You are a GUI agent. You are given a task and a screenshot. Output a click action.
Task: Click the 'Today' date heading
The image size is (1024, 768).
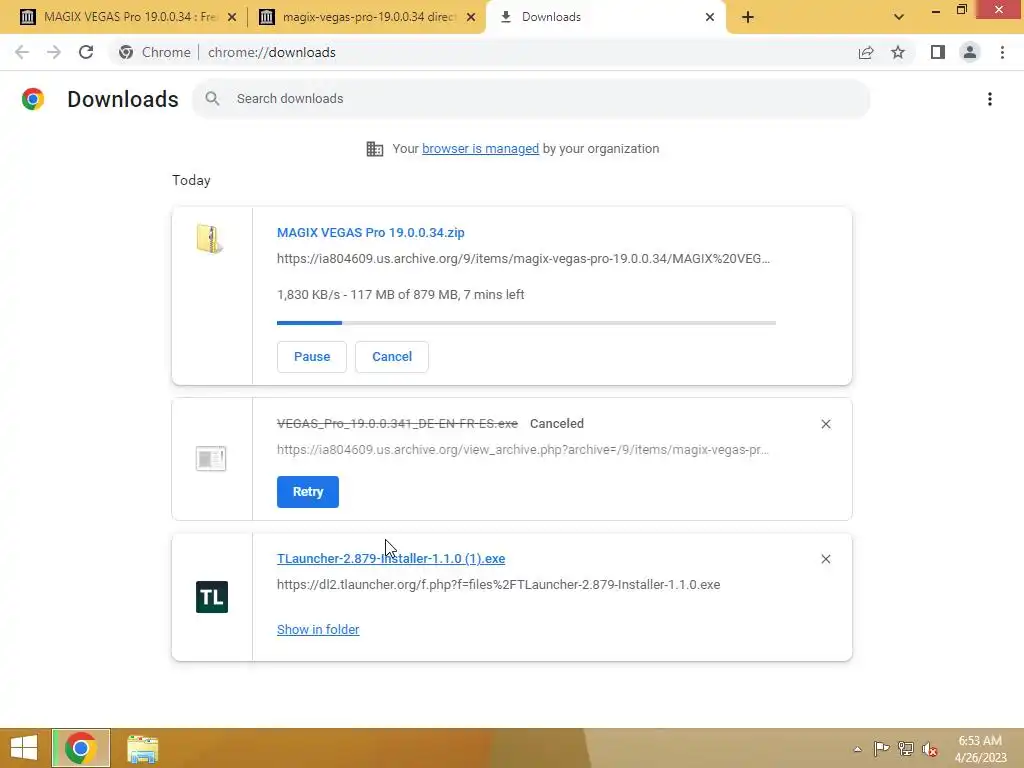click(x=191, y=180)
